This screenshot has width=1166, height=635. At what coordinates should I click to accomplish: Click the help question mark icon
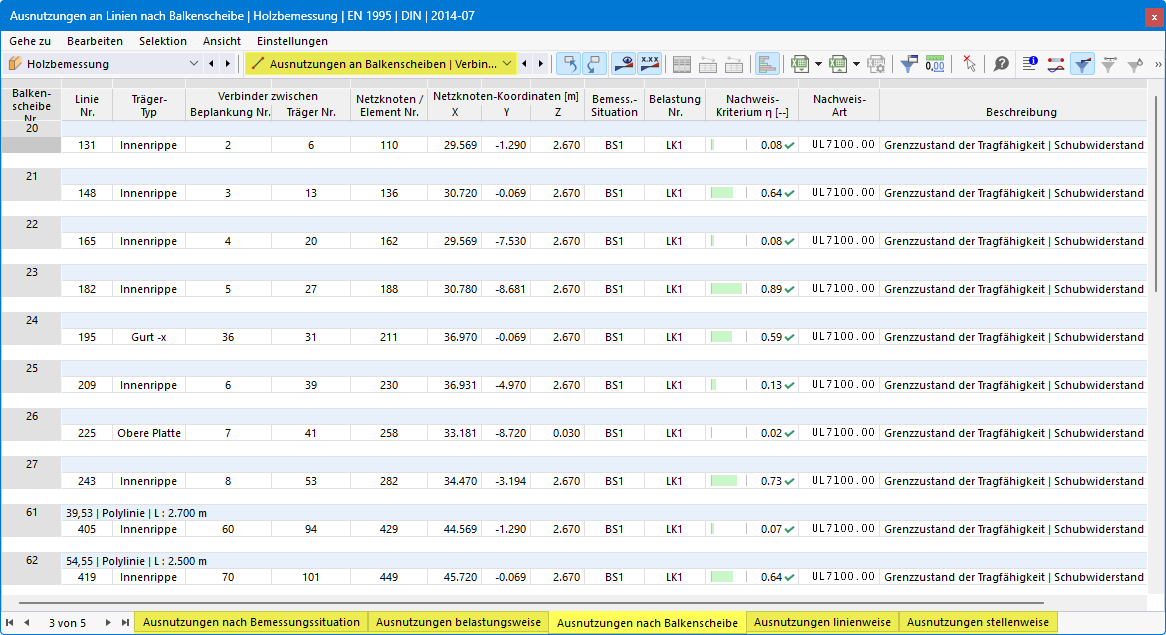pos(1001,64)
